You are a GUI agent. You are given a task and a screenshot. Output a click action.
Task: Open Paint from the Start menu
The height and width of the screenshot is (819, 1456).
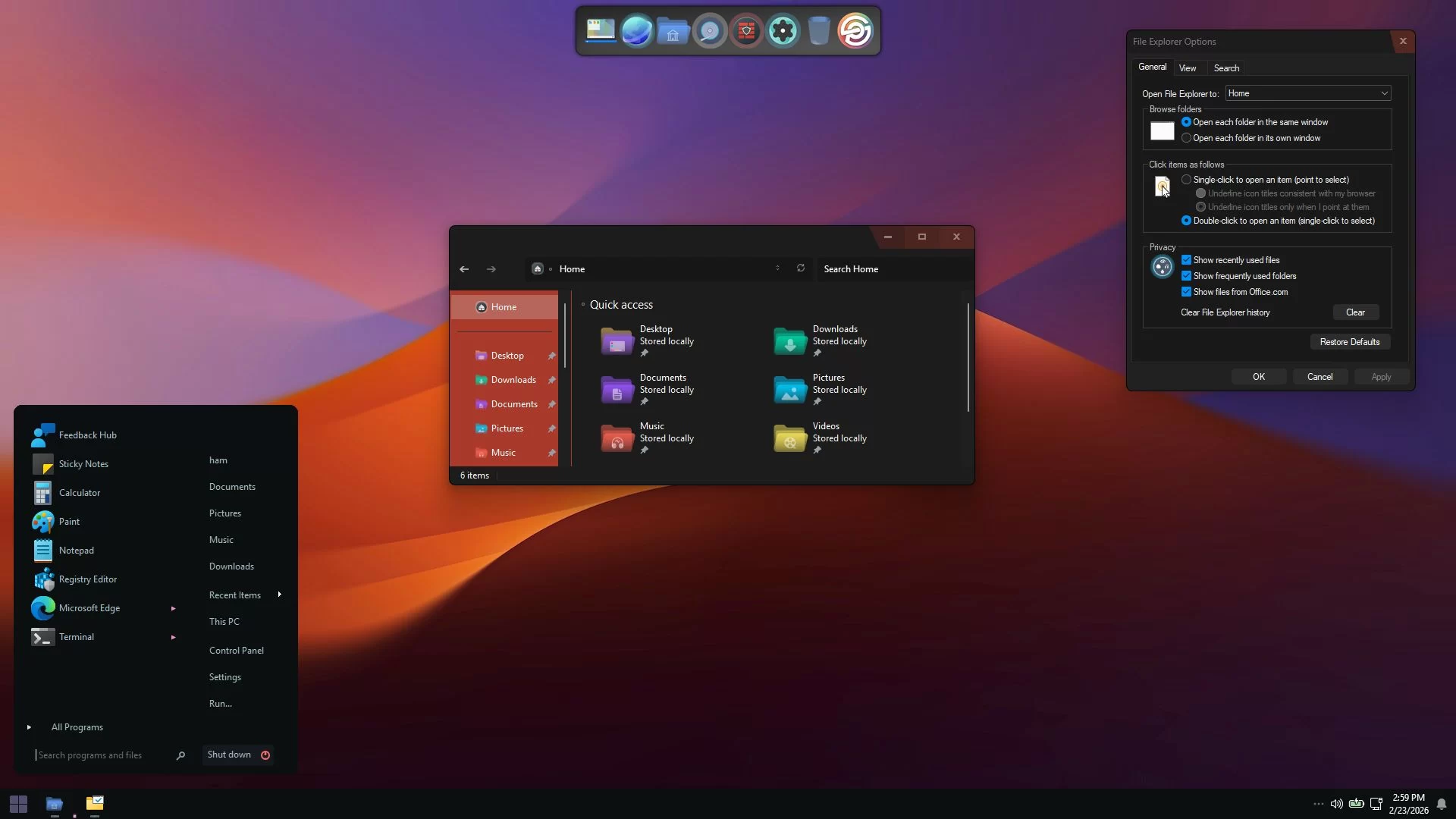[x=105, y=522]
